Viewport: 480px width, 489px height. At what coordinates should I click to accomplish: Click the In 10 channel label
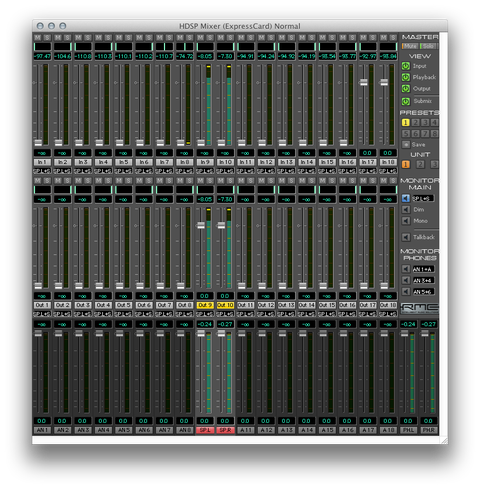[x=225, y=162]
